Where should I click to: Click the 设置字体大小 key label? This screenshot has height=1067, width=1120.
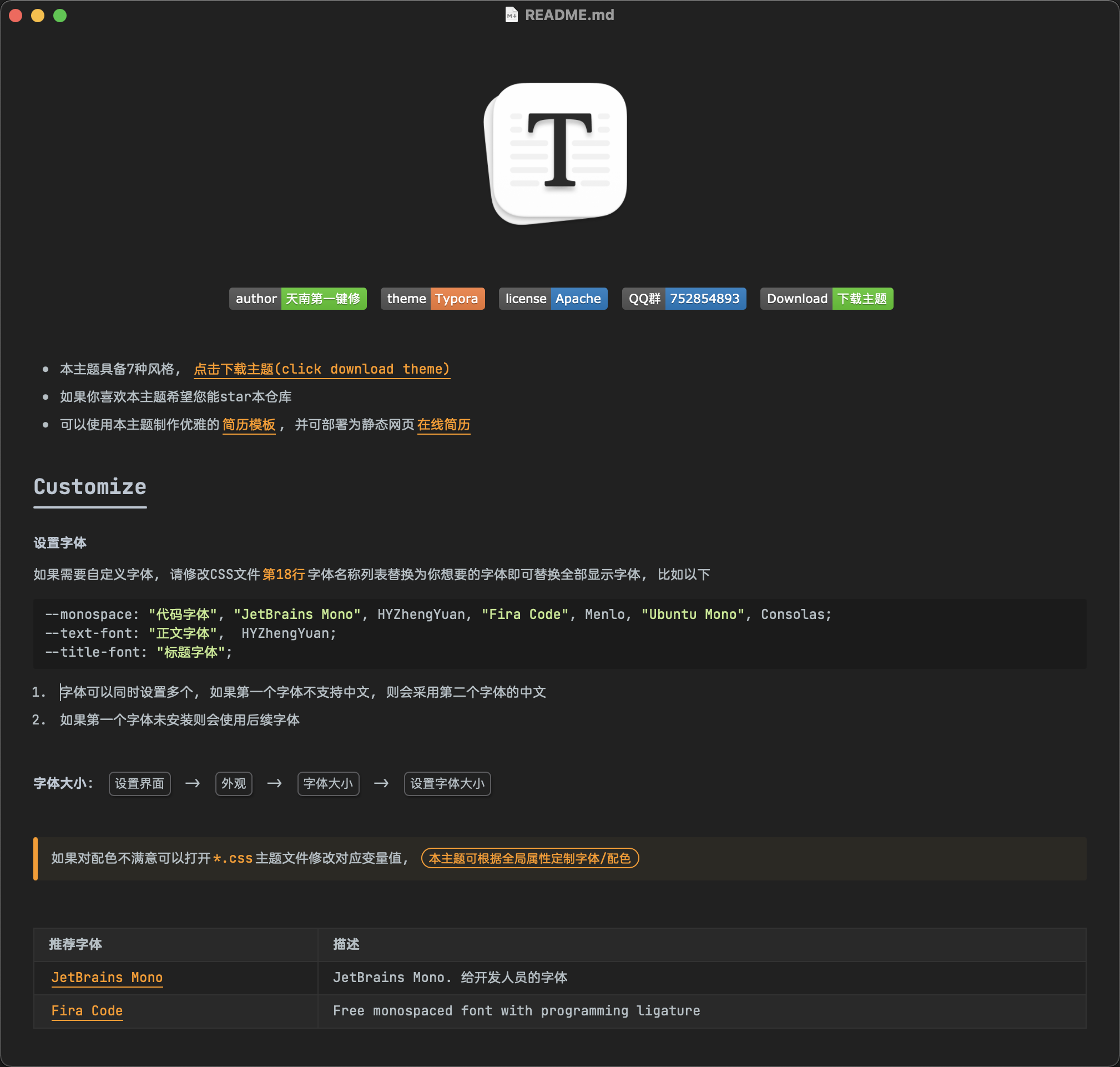pyautogui.click(x=447, y=784)
